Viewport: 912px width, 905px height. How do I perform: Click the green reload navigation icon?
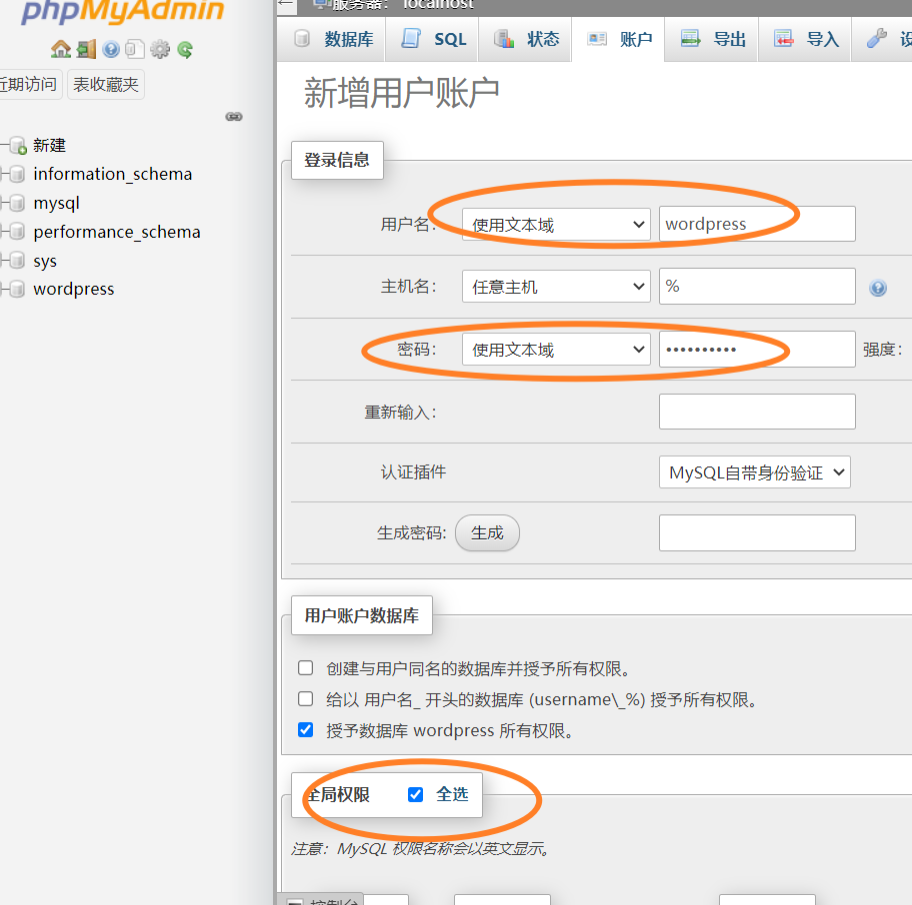click(185, 49)
